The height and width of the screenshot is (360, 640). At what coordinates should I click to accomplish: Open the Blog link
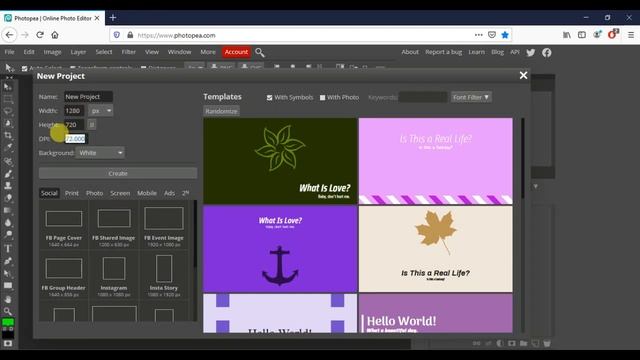point(498,52)
